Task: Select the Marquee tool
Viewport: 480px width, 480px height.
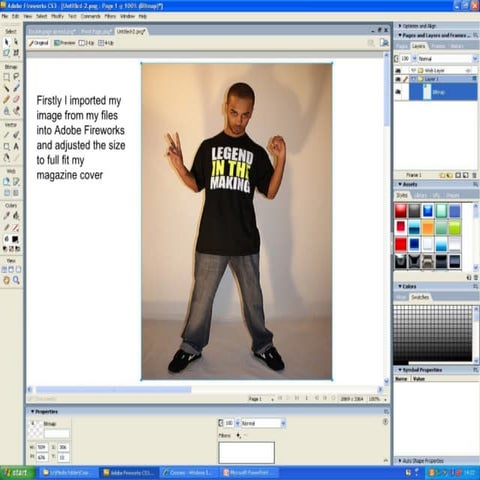Action: click(6, 77)
